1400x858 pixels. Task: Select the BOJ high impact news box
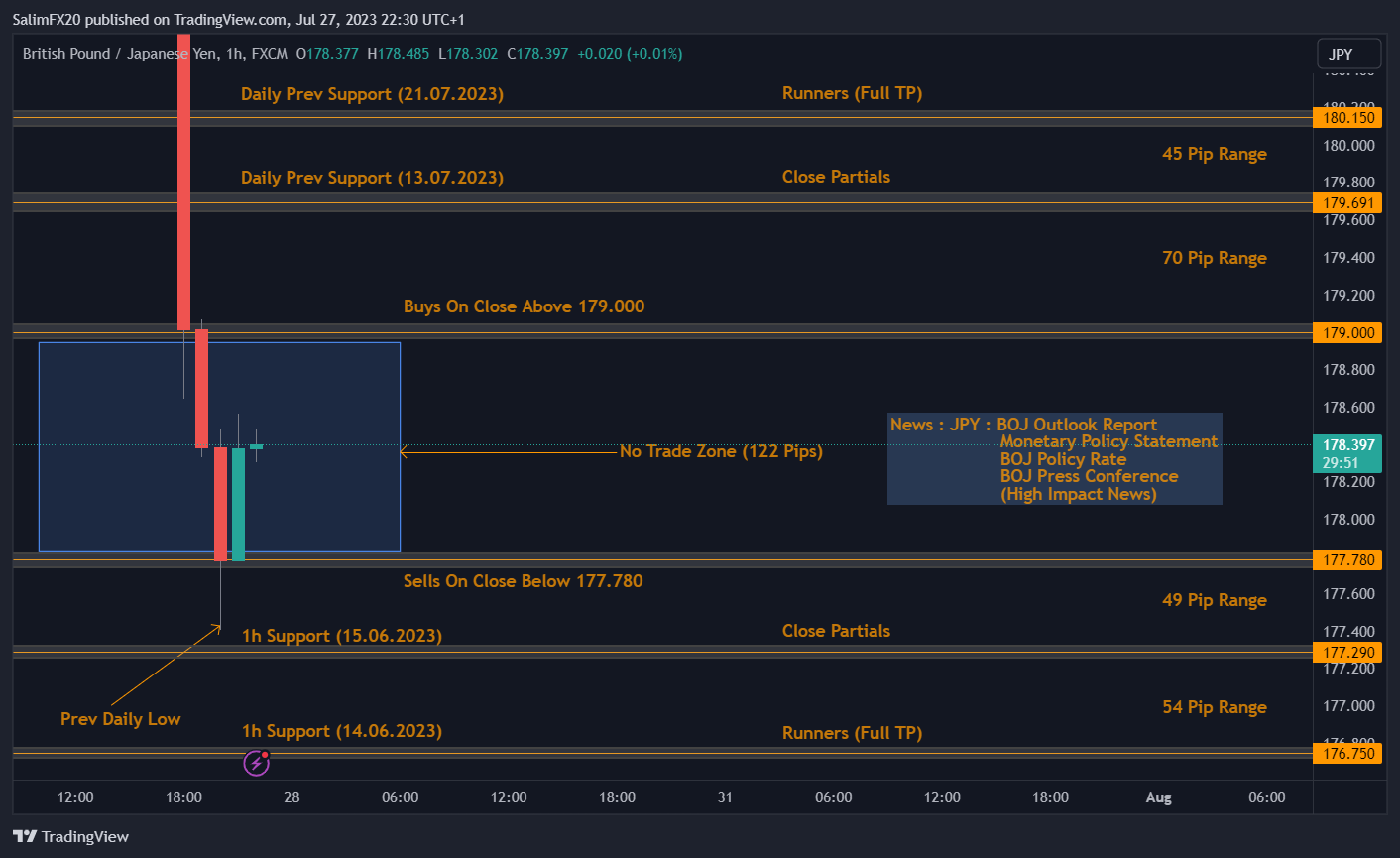pos(1054,459)
